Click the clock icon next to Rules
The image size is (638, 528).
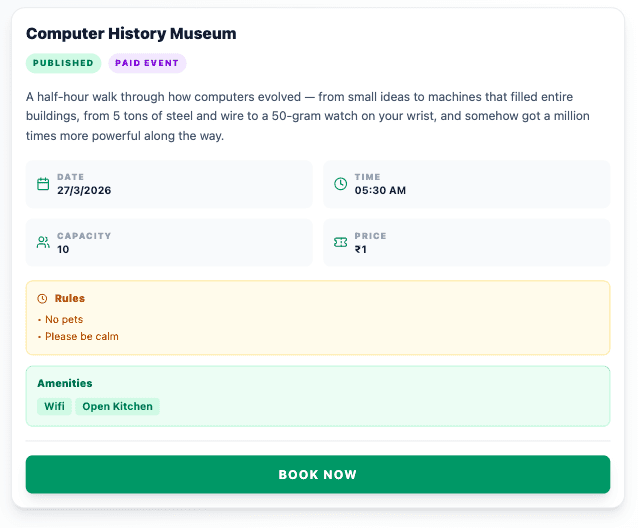42,299
